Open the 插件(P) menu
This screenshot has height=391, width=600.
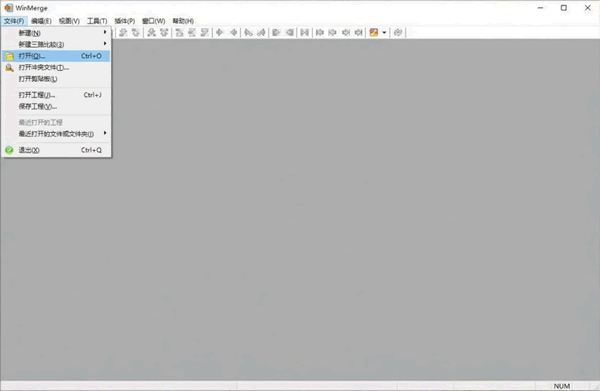tap(125, 21)
